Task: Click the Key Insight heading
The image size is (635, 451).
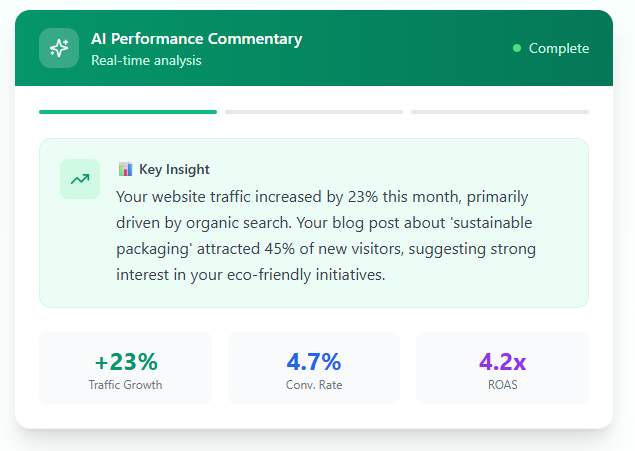Action: click(x=174, y=169)
